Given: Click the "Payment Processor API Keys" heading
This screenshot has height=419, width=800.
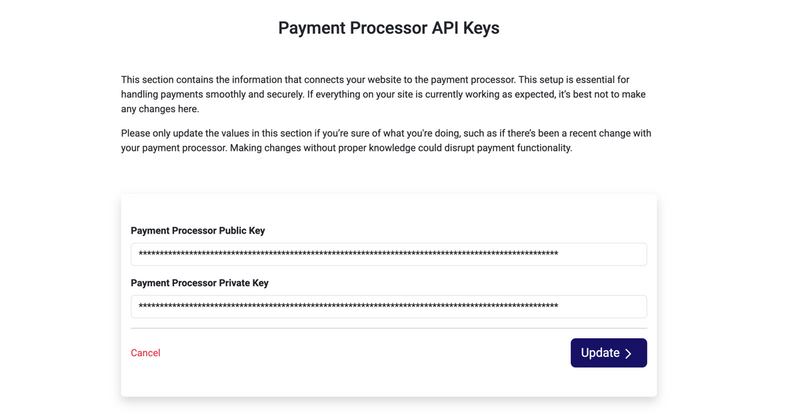Looking at the screenshot, I should [388, 29].
